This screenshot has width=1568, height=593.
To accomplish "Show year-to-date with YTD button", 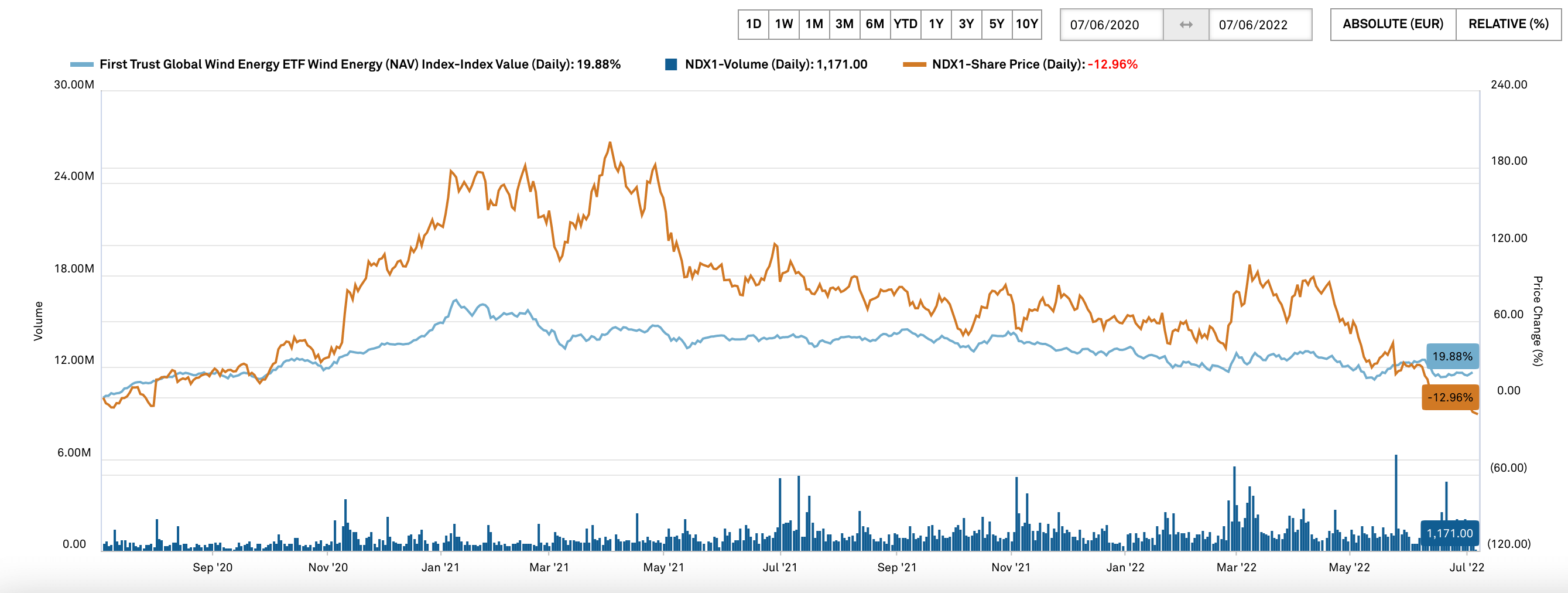I will [905, 25].
